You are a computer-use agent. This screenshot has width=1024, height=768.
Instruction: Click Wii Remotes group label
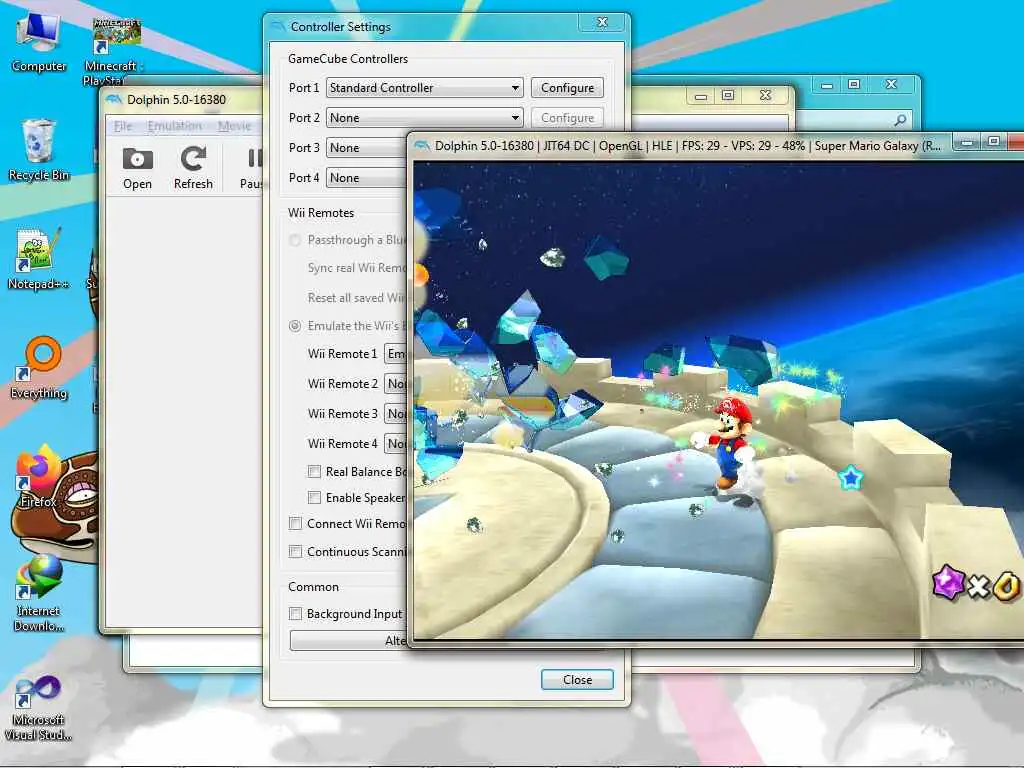[321, 213]
